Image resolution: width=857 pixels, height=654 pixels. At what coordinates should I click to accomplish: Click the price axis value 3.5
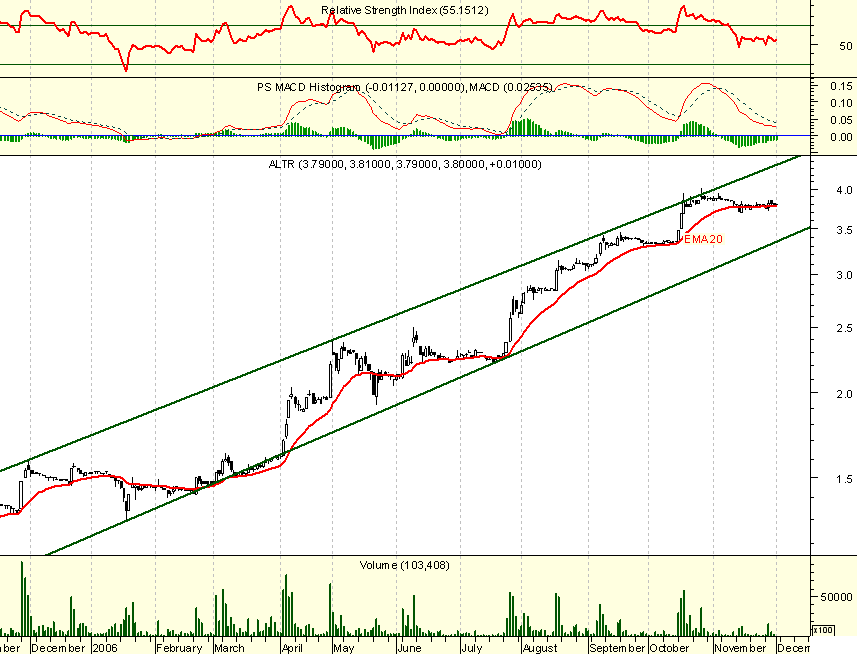[x=844, y=230]
